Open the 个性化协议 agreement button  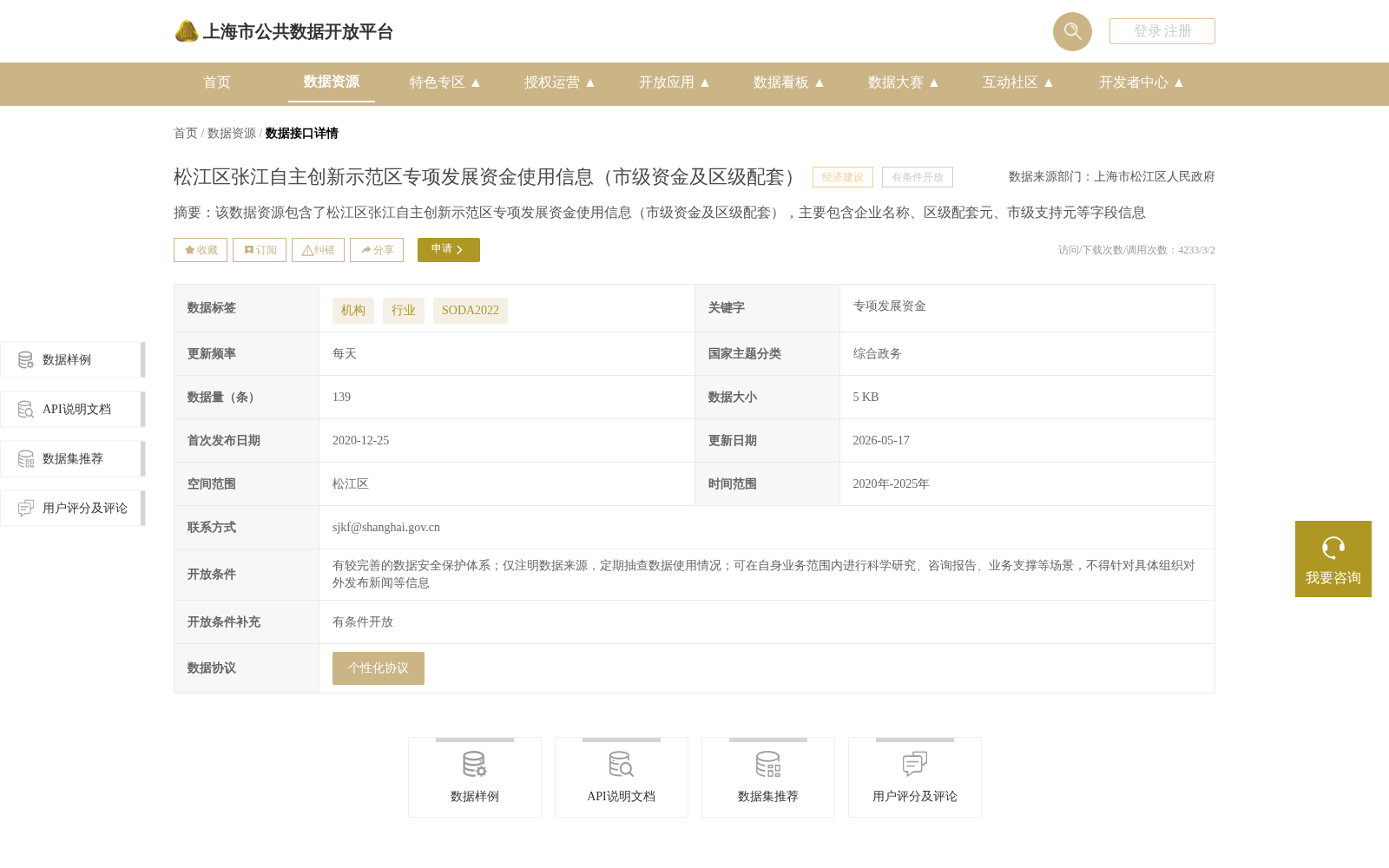(x=379, y=668)
